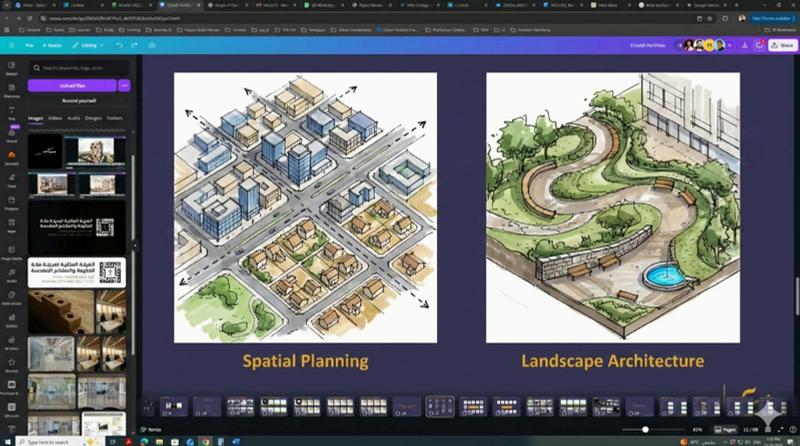Open the File menu

tap(30, 45)
